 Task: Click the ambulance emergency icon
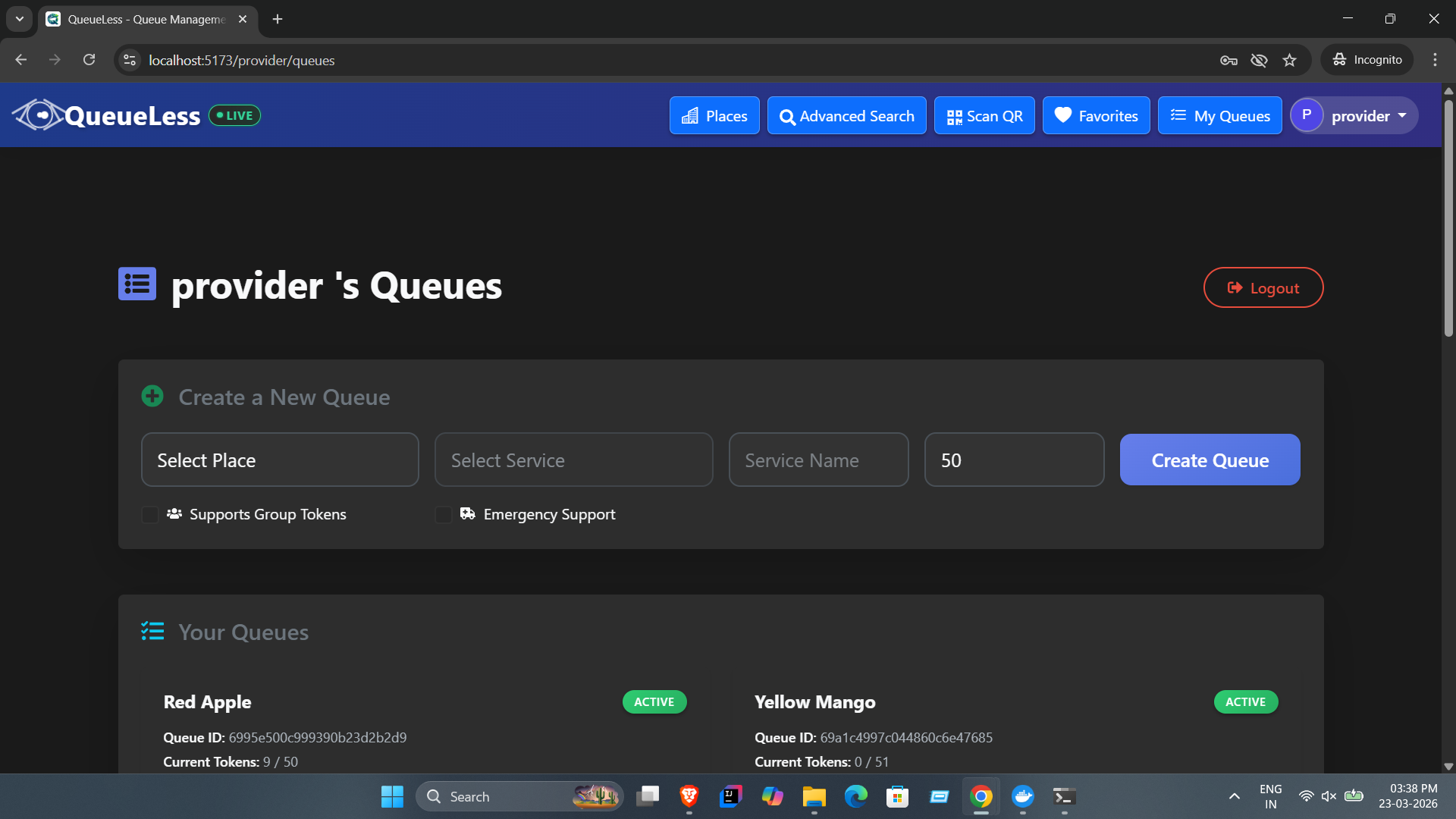tap(468, 513)
